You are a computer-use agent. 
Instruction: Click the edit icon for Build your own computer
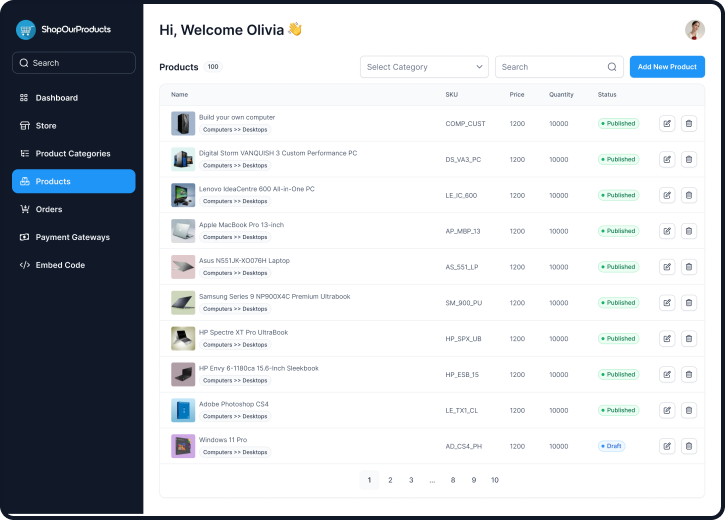pos(667,124)
